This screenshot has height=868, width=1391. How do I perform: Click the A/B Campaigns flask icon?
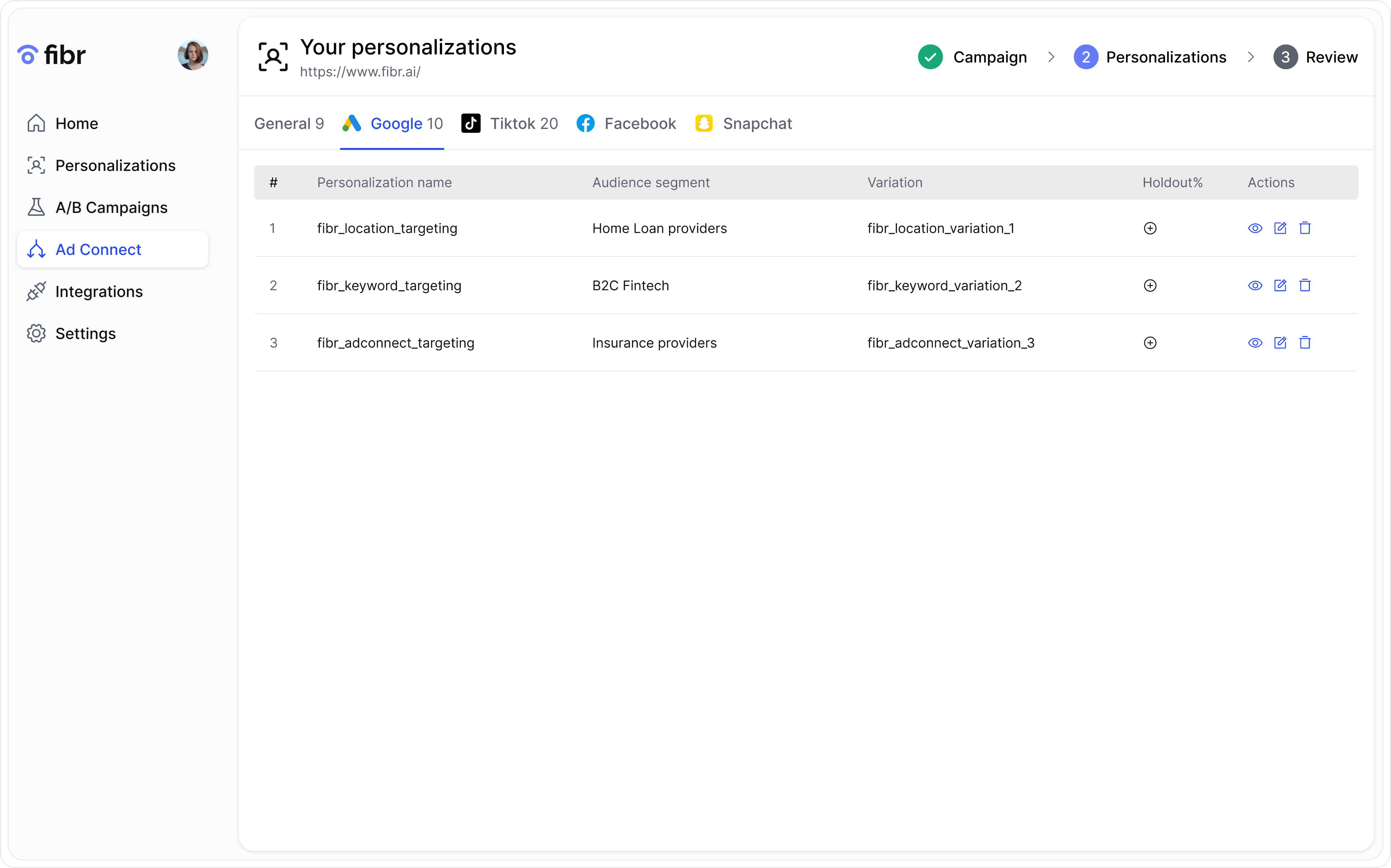tap(36, 207)
